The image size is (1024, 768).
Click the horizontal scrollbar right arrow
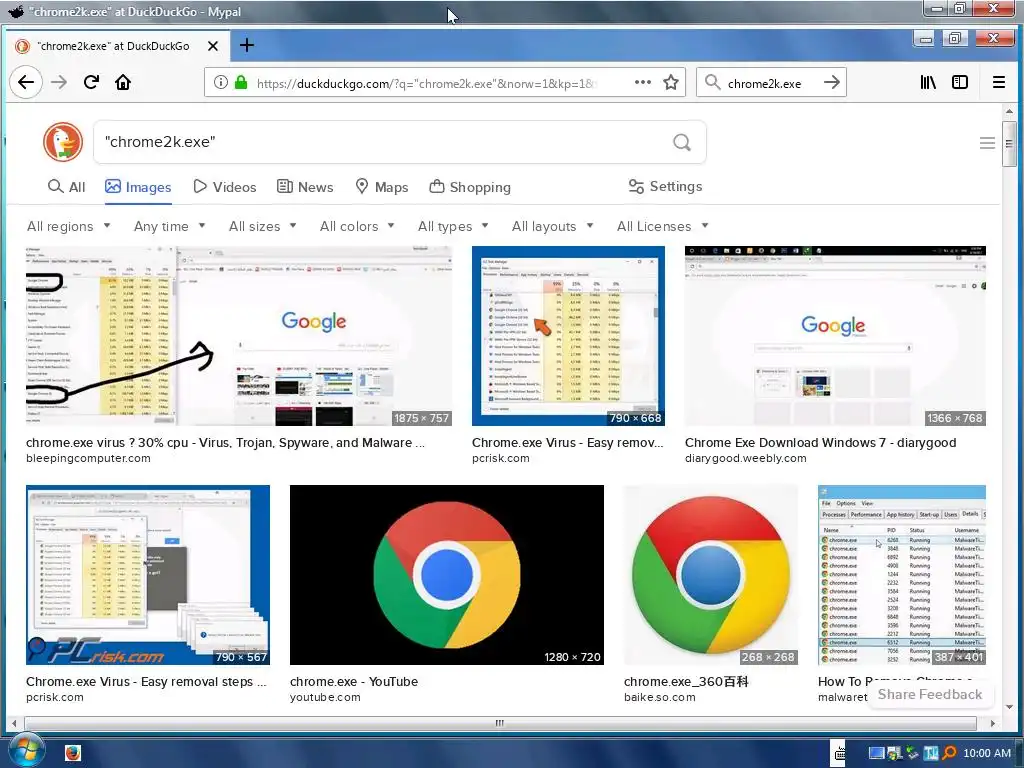click(992, 723)
